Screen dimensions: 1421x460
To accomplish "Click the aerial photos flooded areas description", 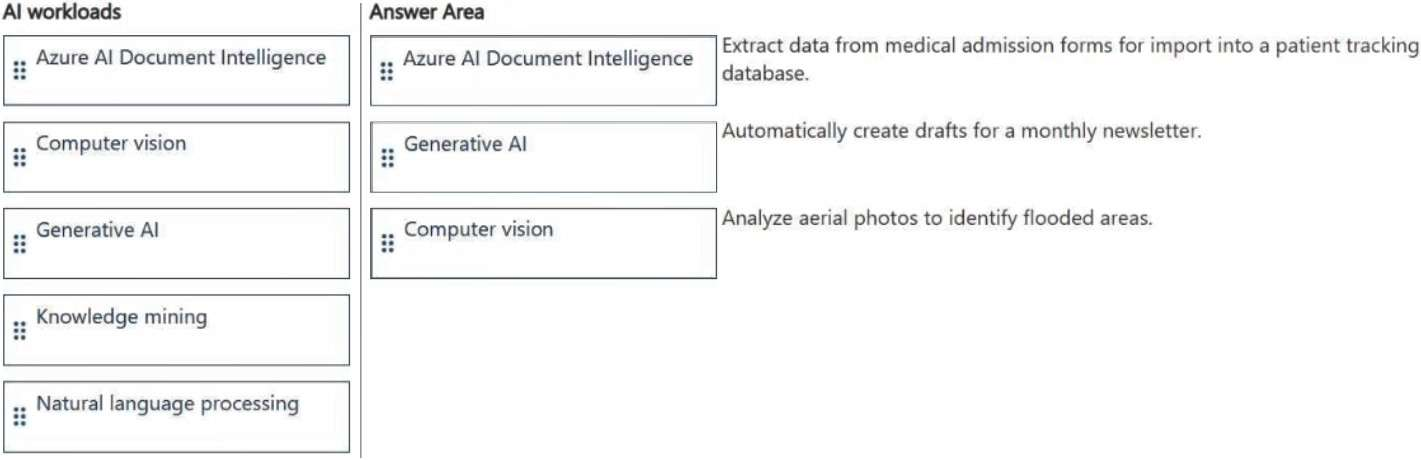I will click(x=937, y=218).
